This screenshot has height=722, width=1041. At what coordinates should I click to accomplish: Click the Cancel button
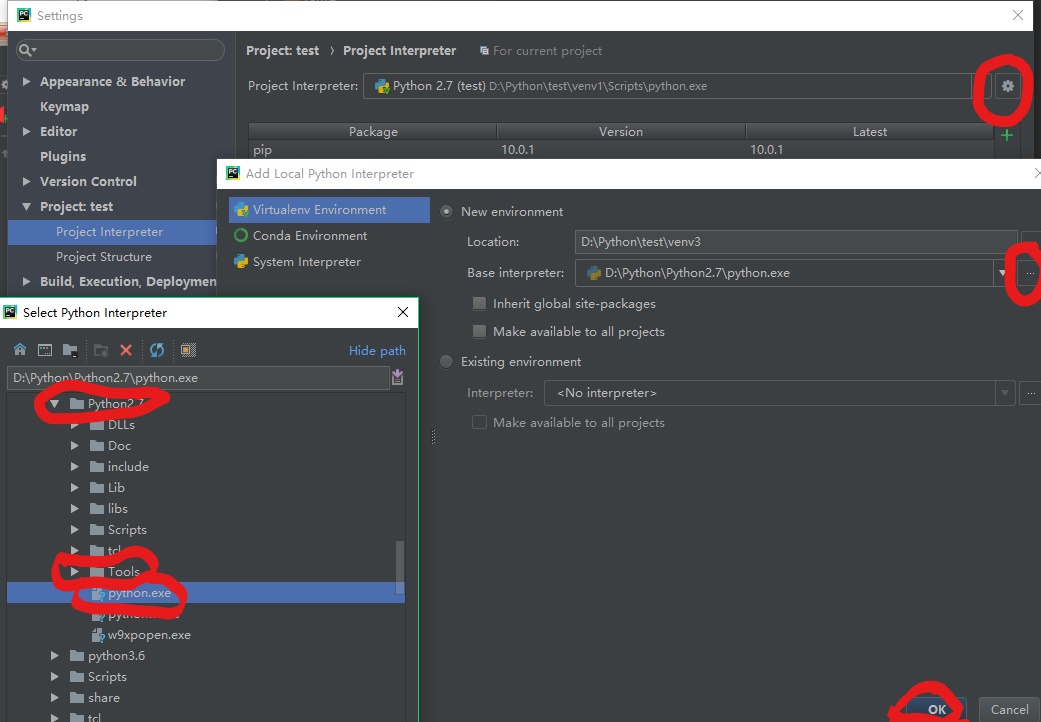pyautogui.click(x=1009, y=709)
